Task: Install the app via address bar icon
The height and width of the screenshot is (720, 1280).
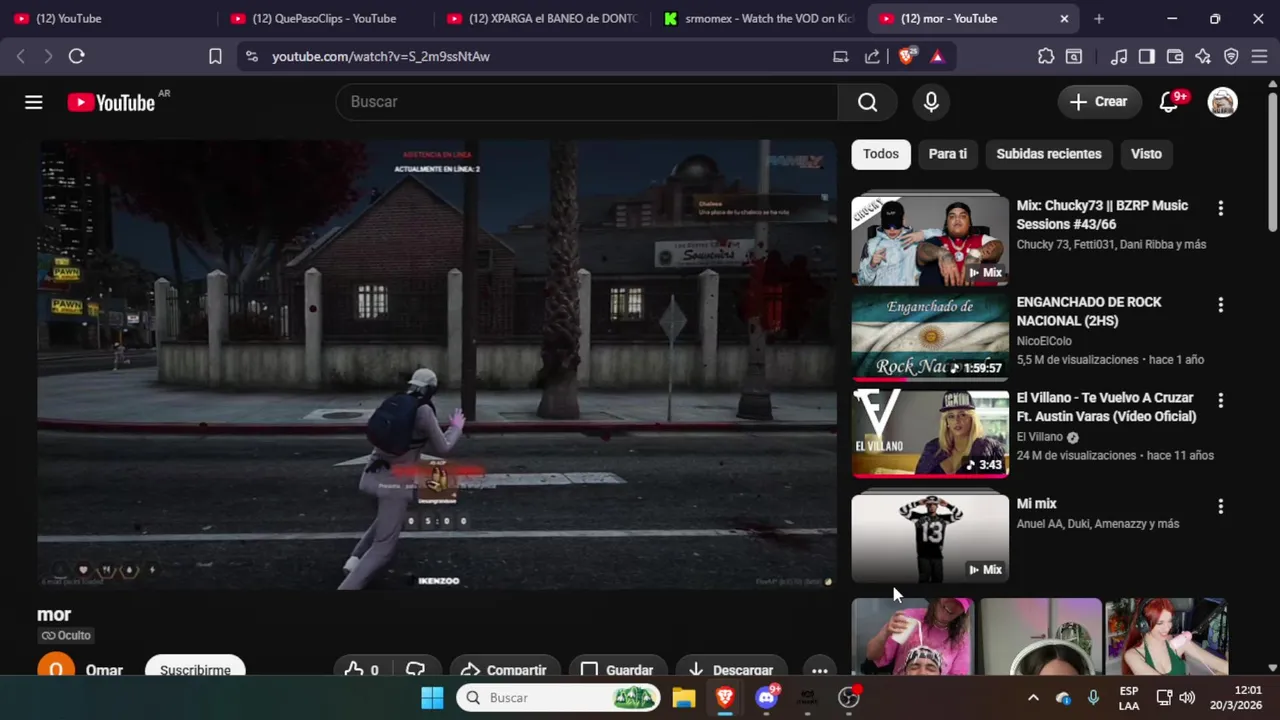Action: 841,57
